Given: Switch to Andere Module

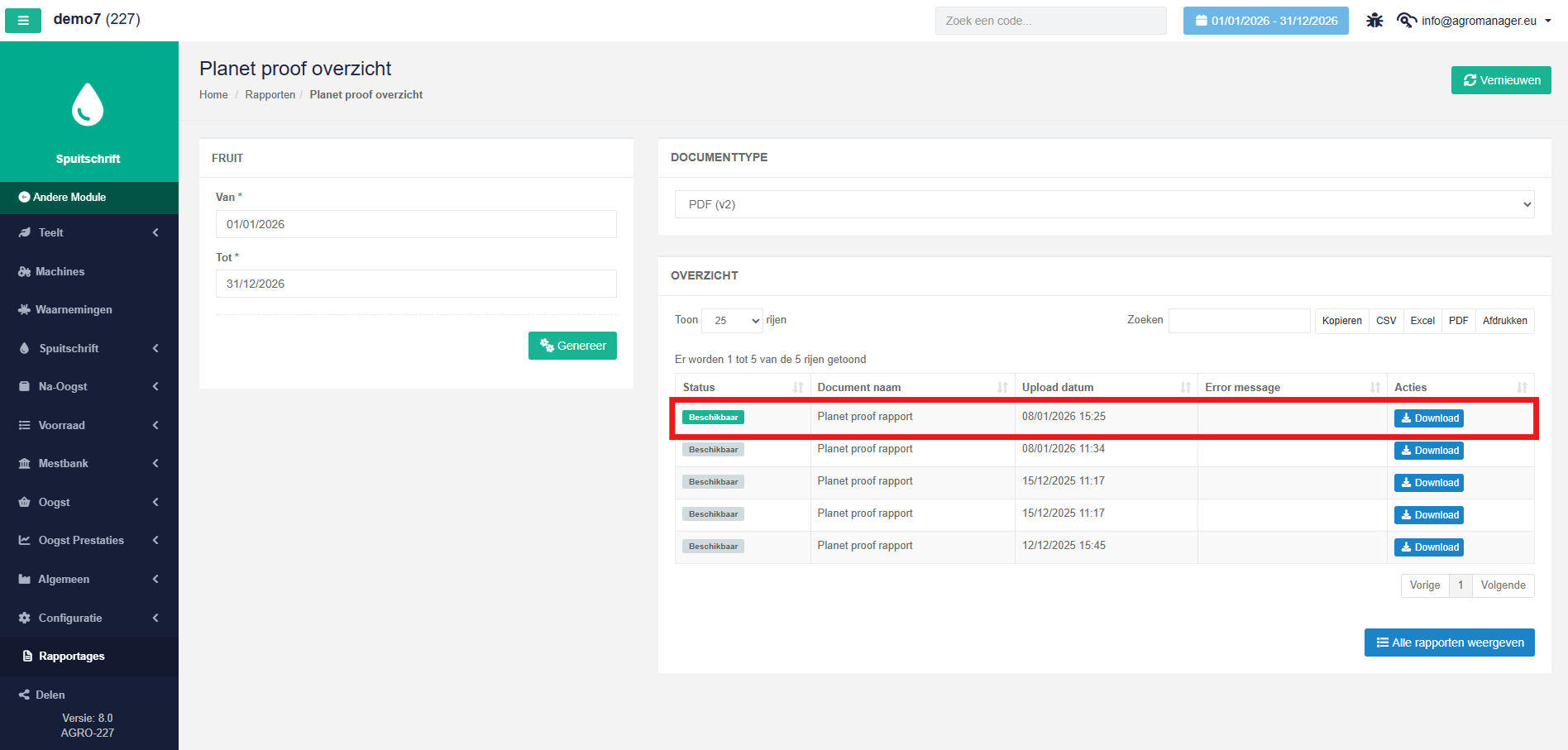Looking at the screenshot, I should [89, 198].
